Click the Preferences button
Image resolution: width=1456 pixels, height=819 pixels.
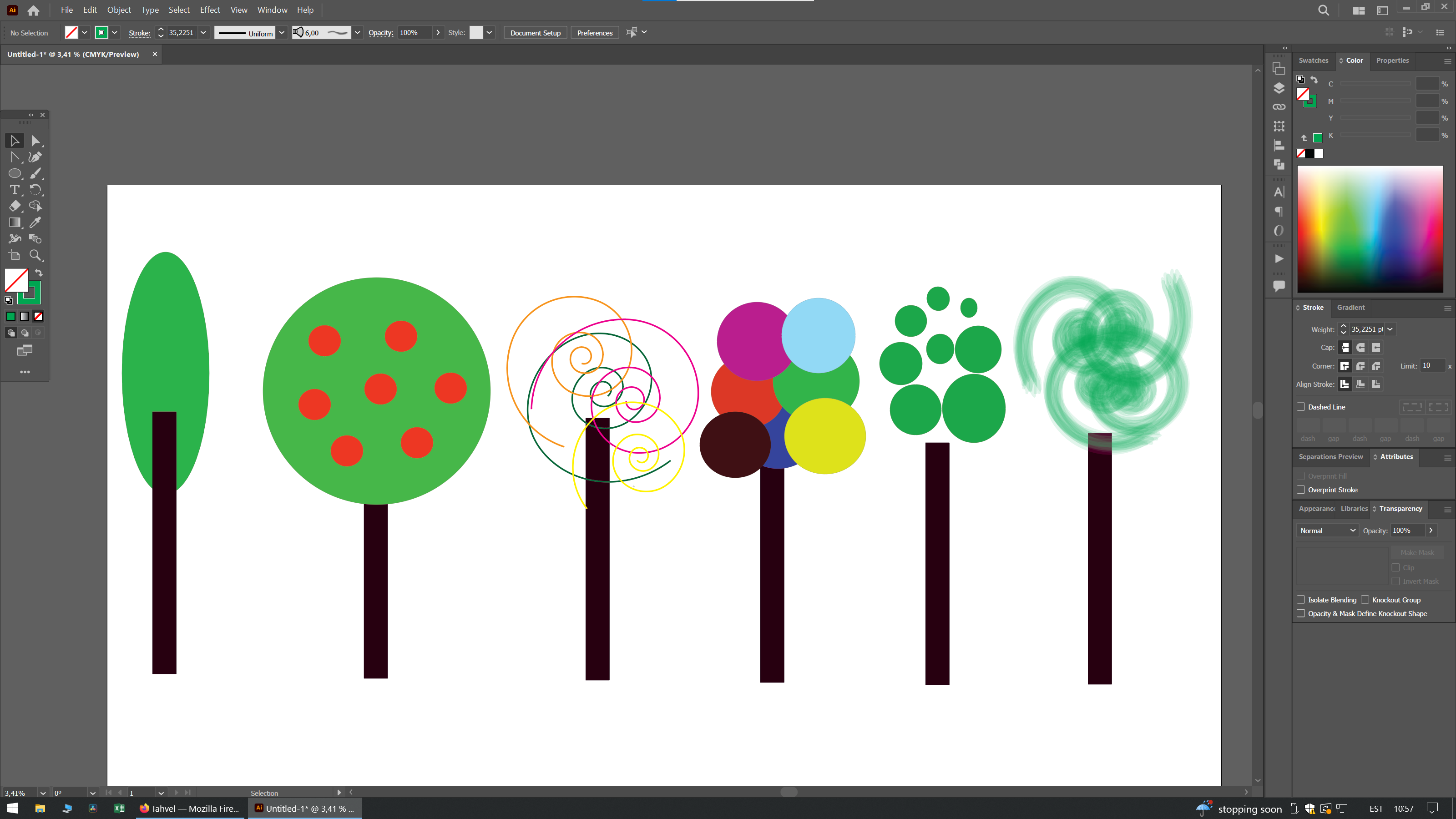coord(595,32)
